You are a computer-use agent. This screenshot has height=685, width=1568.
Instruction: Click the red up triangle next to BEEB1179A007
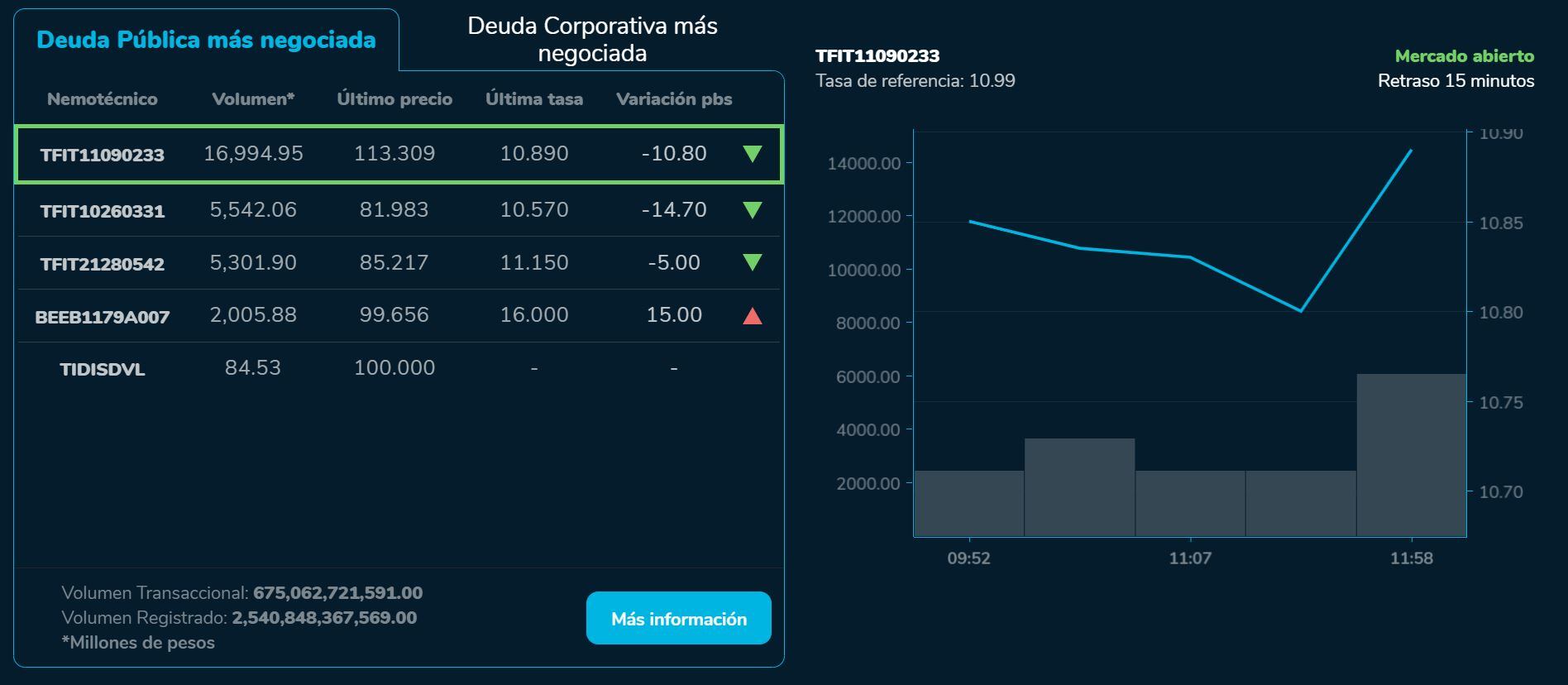[751, 315]
